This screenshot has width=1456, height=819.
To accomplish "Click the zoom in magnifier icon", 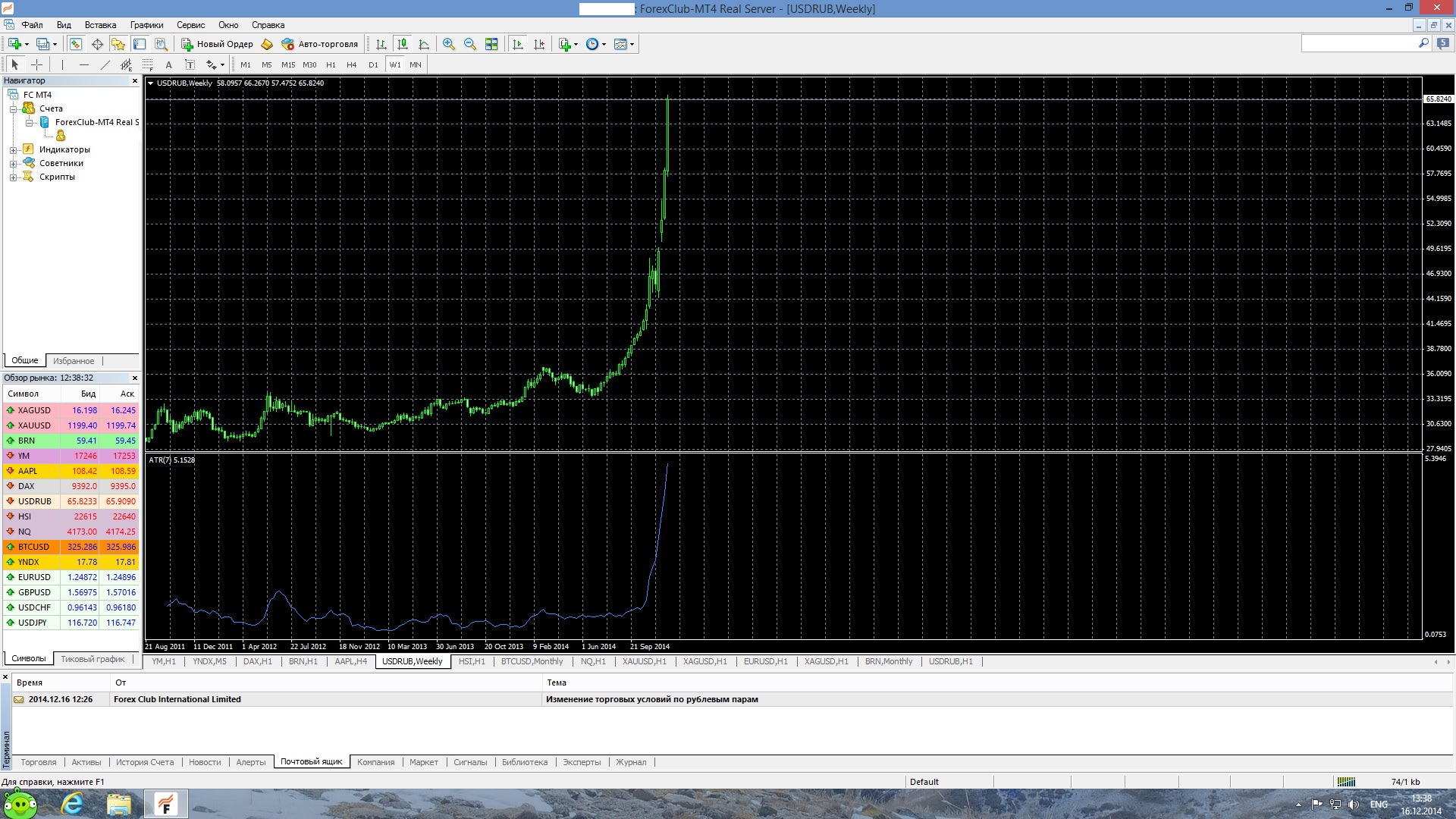I will 449,44.
